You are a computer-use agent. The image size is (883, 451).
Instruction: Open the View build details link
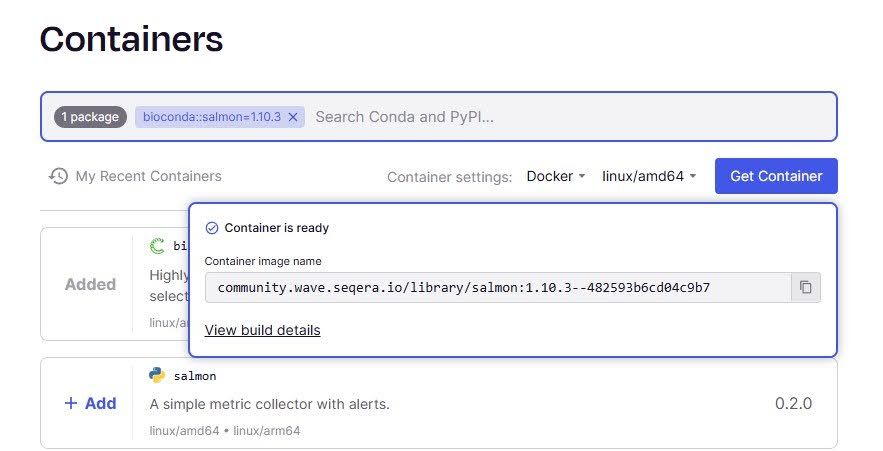coord(262,330)
